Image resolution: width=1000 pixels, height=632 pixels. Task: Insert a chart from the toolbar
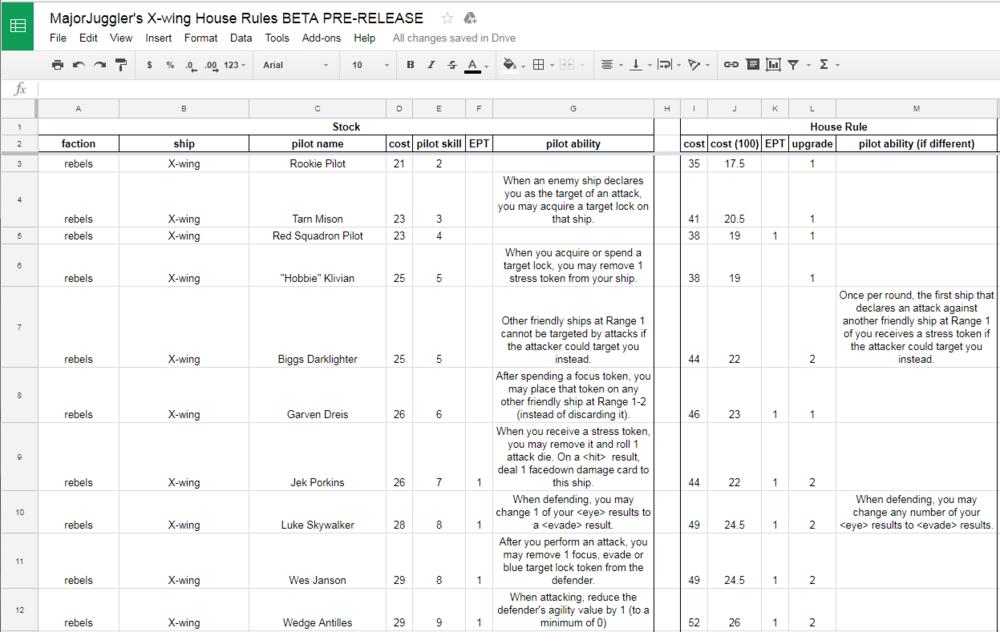tap(773, 65)
